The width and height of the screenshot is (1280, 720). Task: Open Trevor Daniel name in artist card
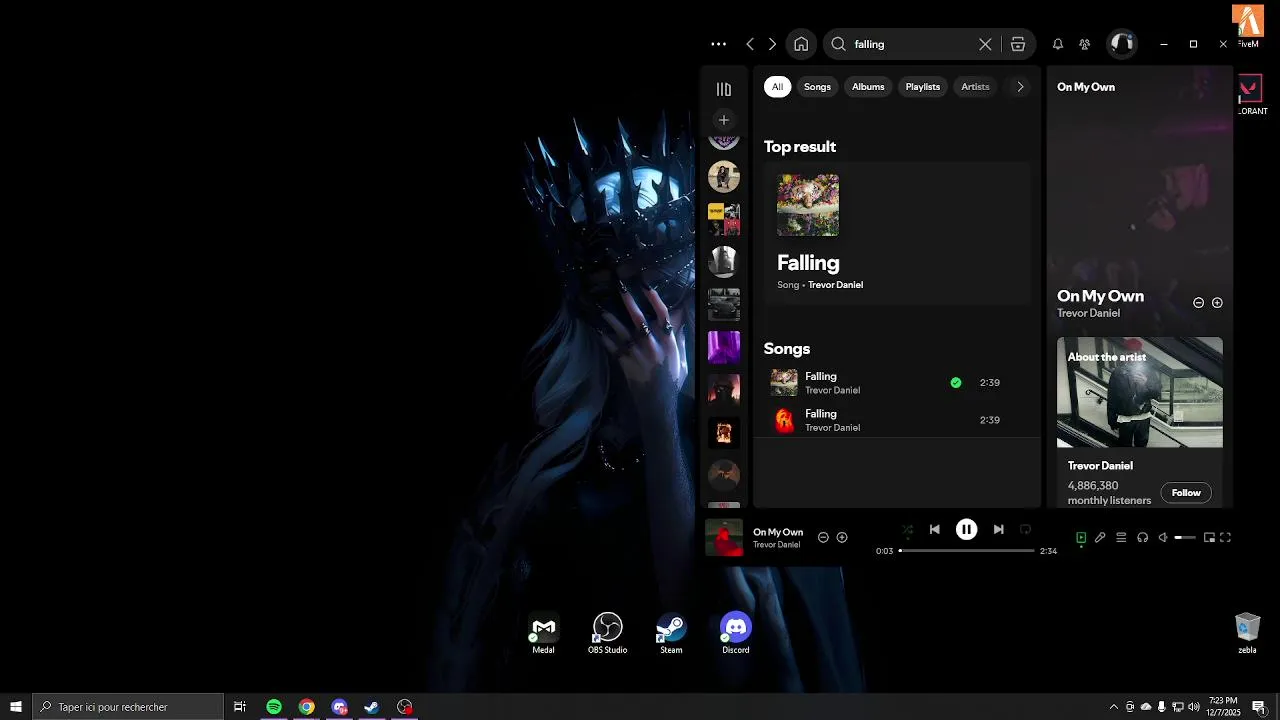tap(1100, 466)
